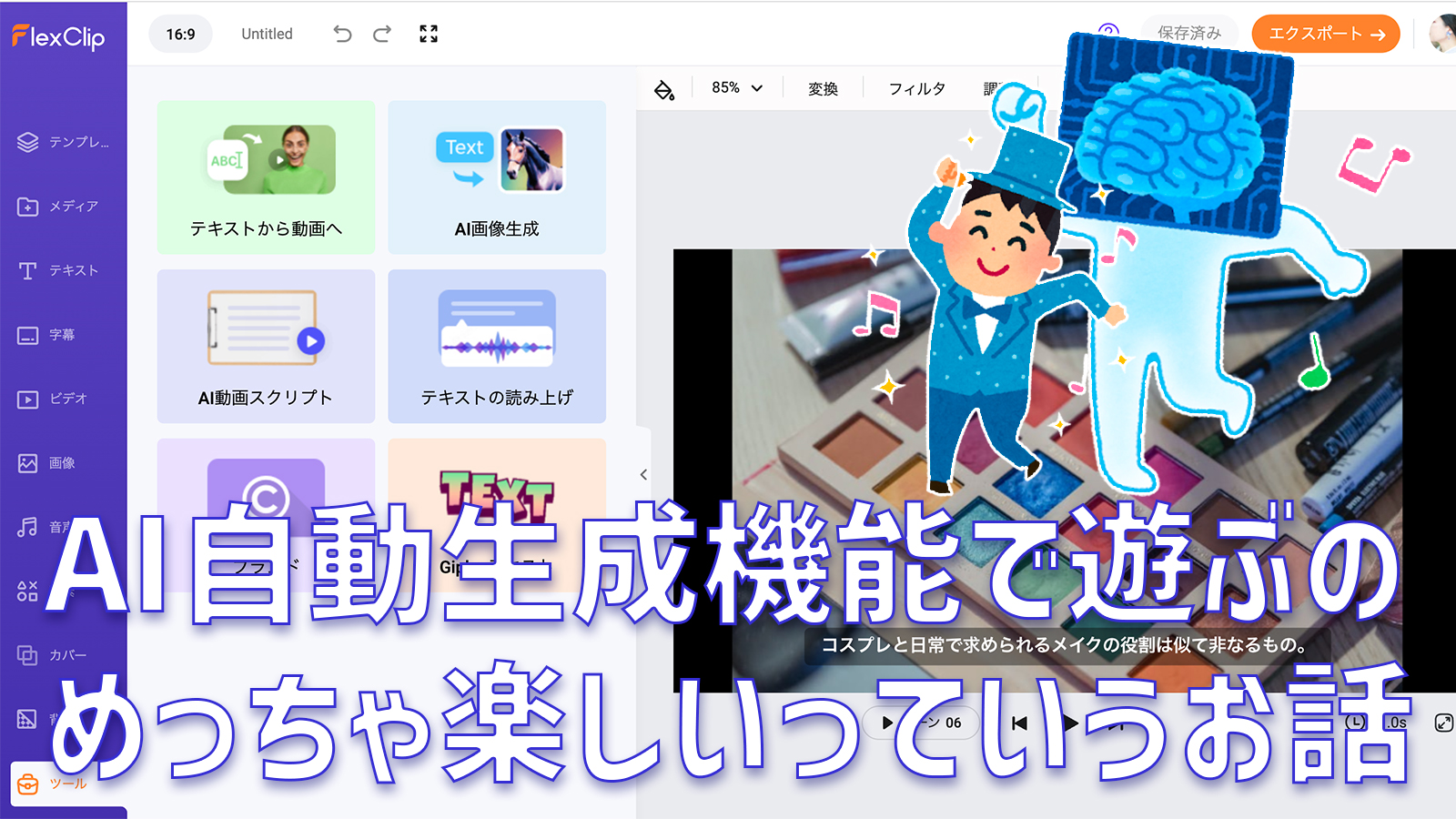Collapse the side panel arrow
1456x819 pixels.
(x=643, y=474)
